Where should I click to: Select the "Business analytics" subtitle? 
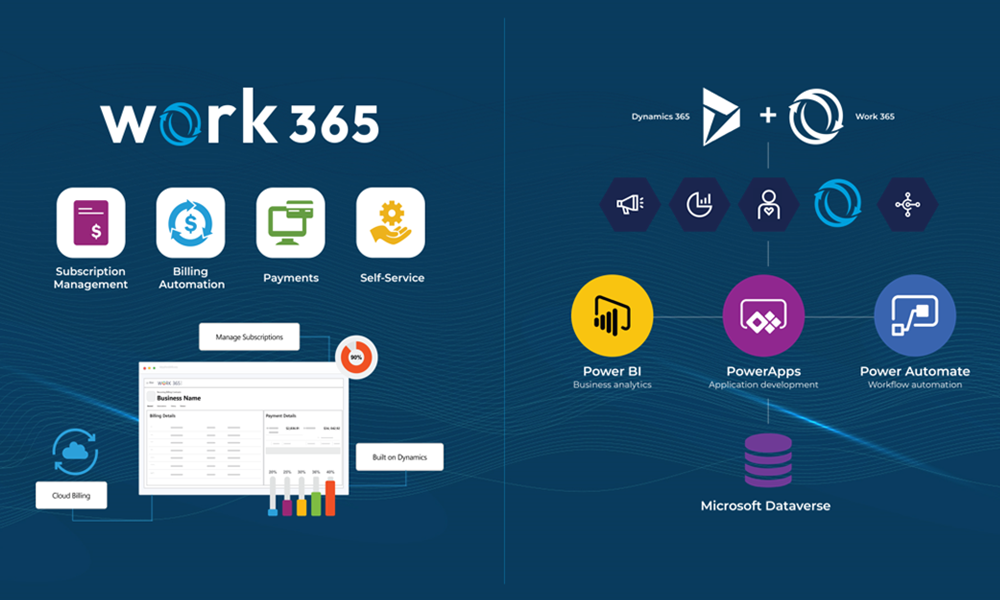point(612,384)
